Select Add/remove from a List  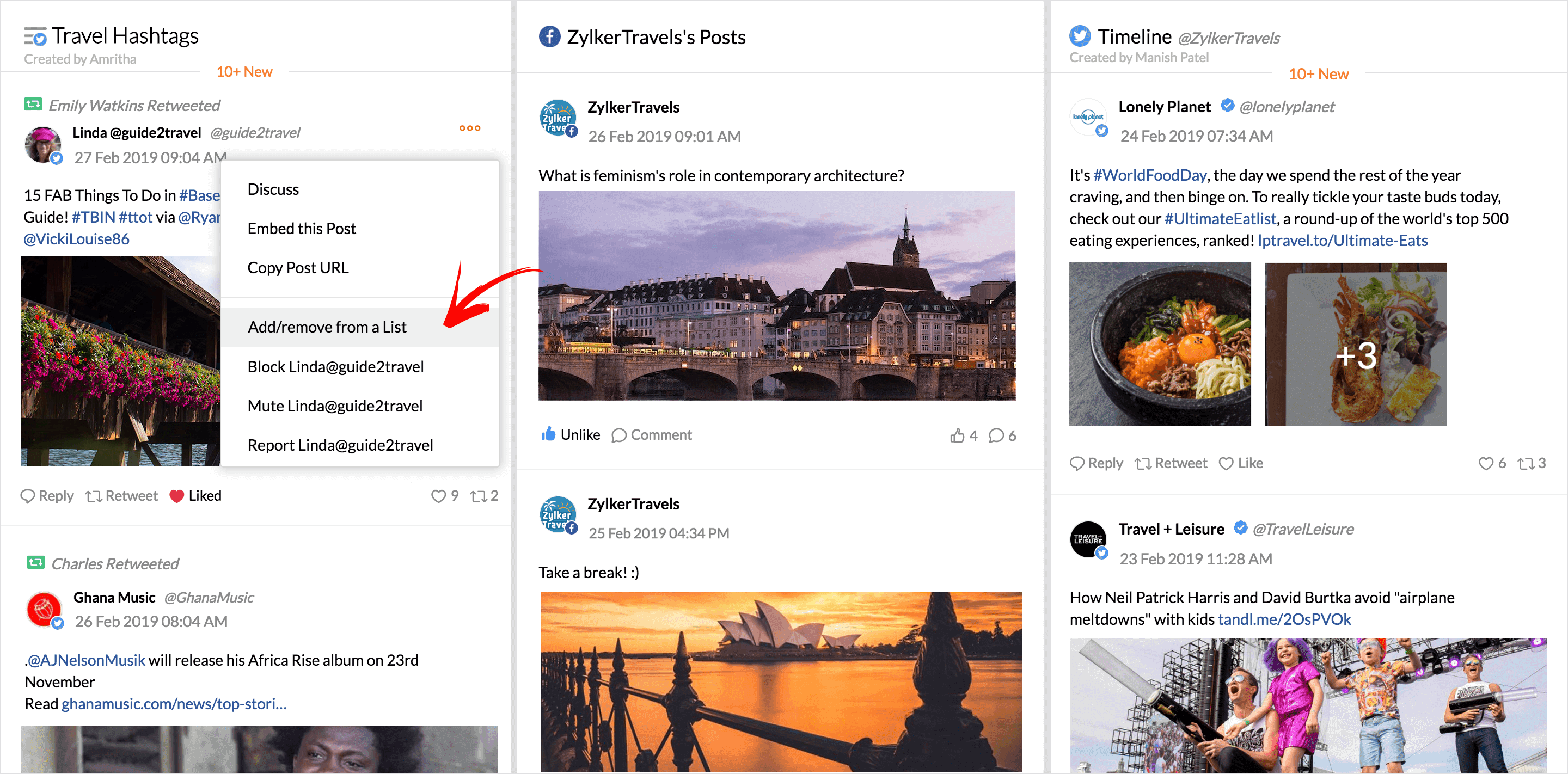(327, 327)
